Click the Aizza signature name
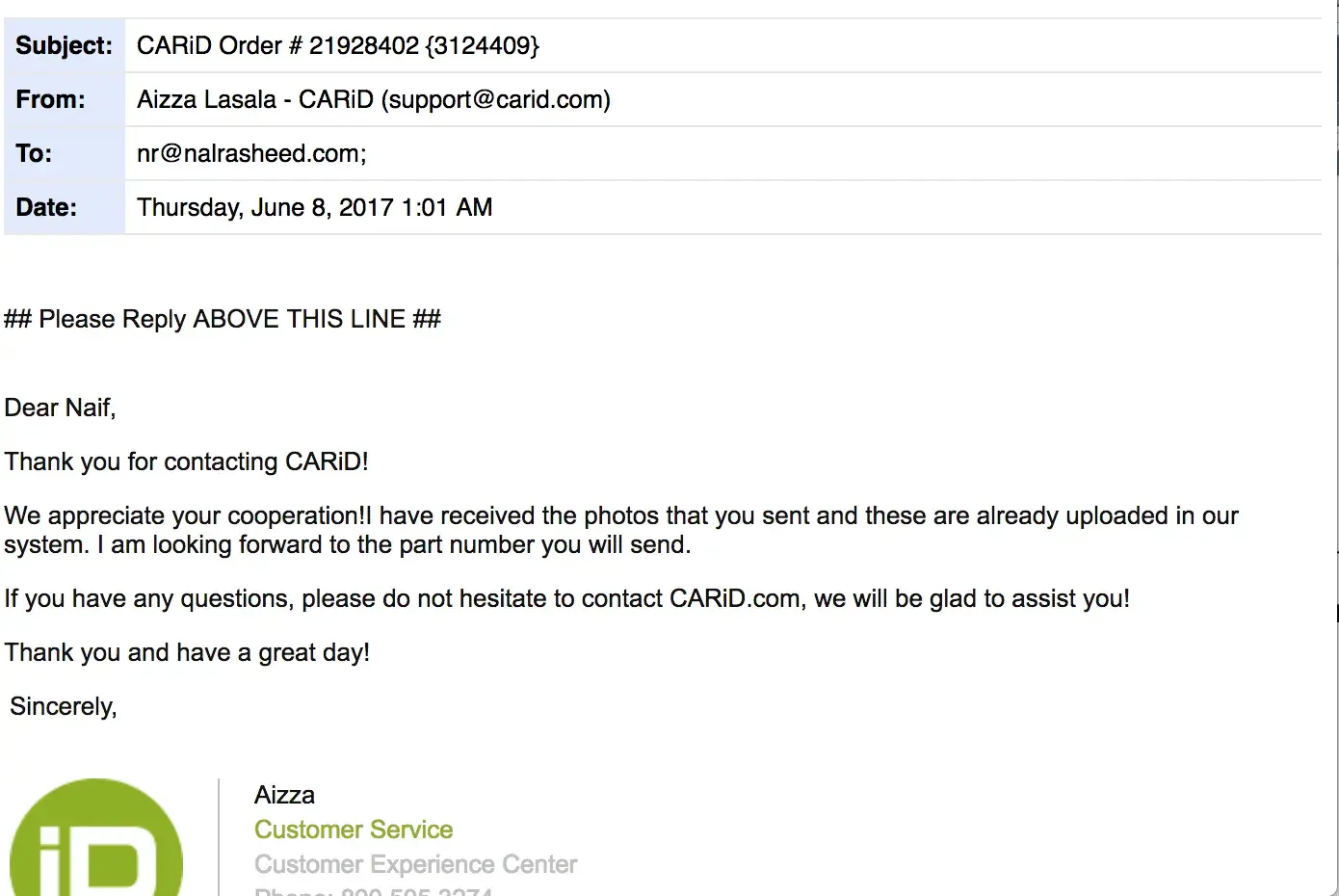 click(284, 795)
